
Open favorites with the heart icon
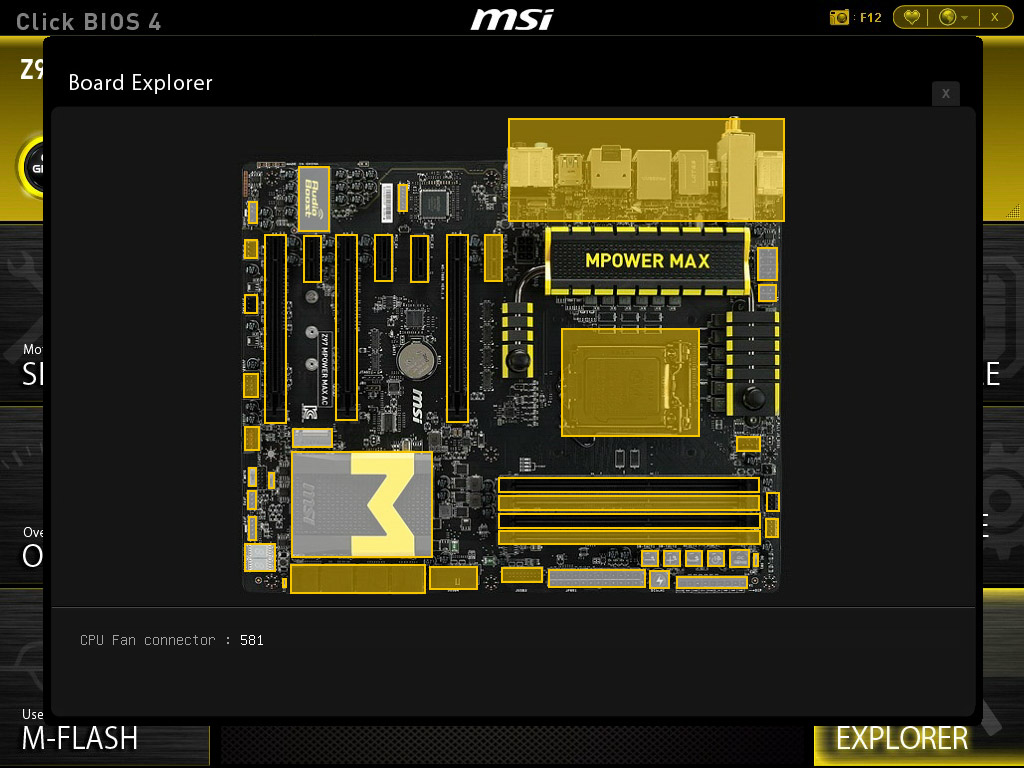click(x=911, y=18)
